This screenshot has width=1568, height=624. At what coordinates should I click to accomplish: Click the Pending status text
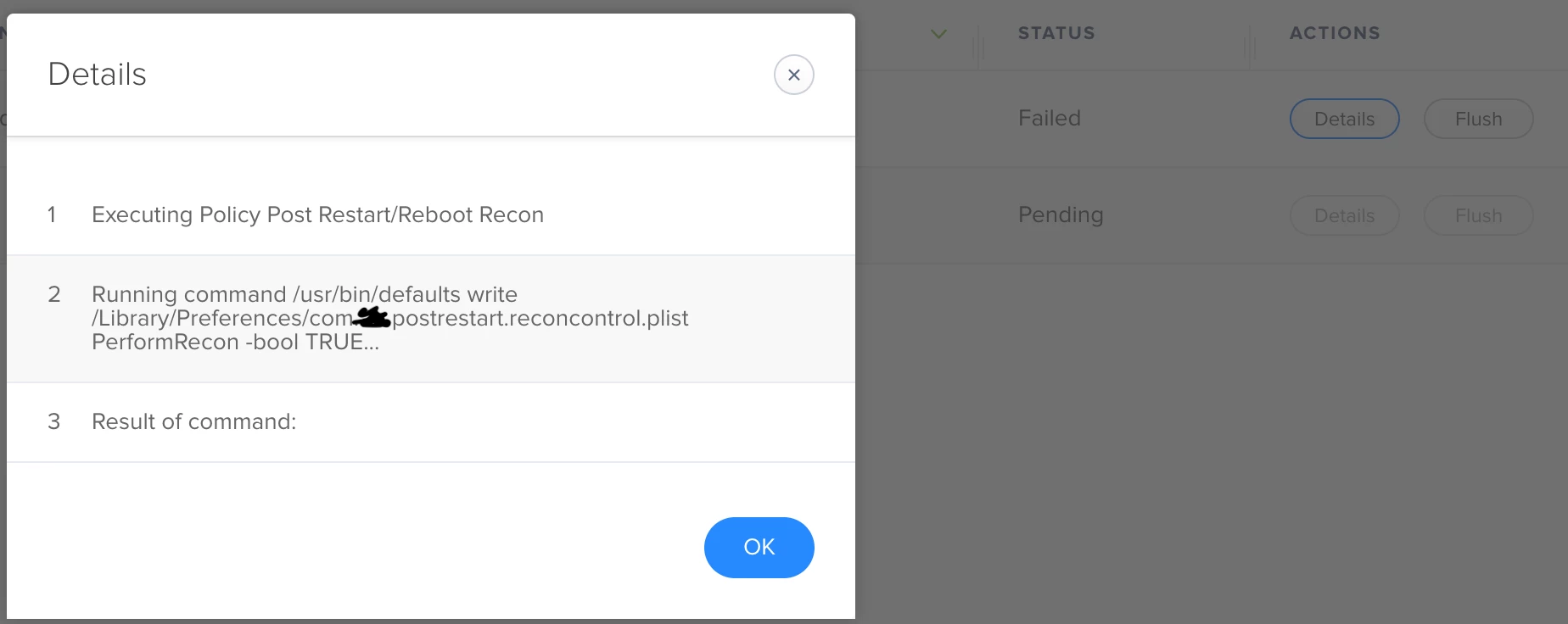(x=1061, y=214)
